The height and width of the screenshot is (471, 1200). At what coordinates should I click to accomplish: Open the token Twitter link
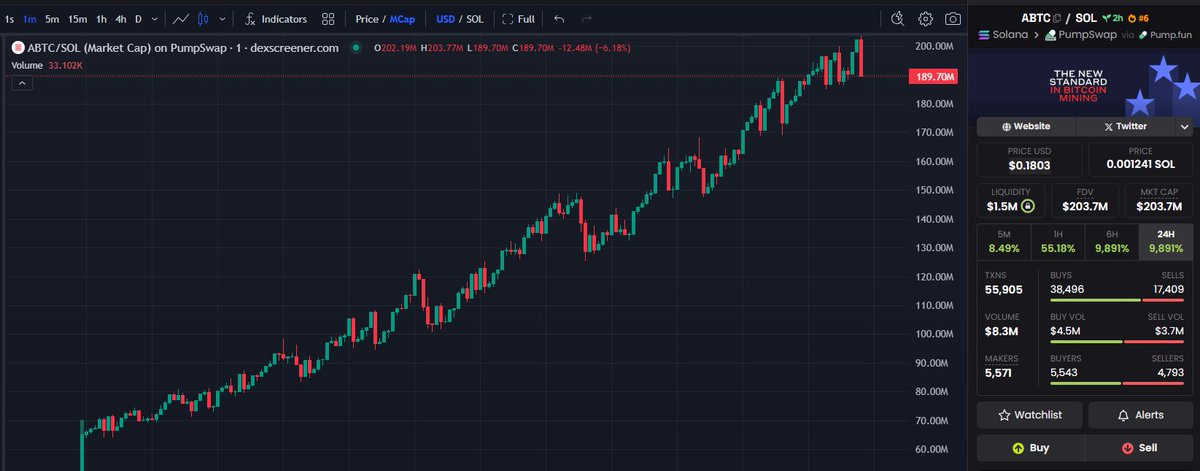click(1125, 126)
